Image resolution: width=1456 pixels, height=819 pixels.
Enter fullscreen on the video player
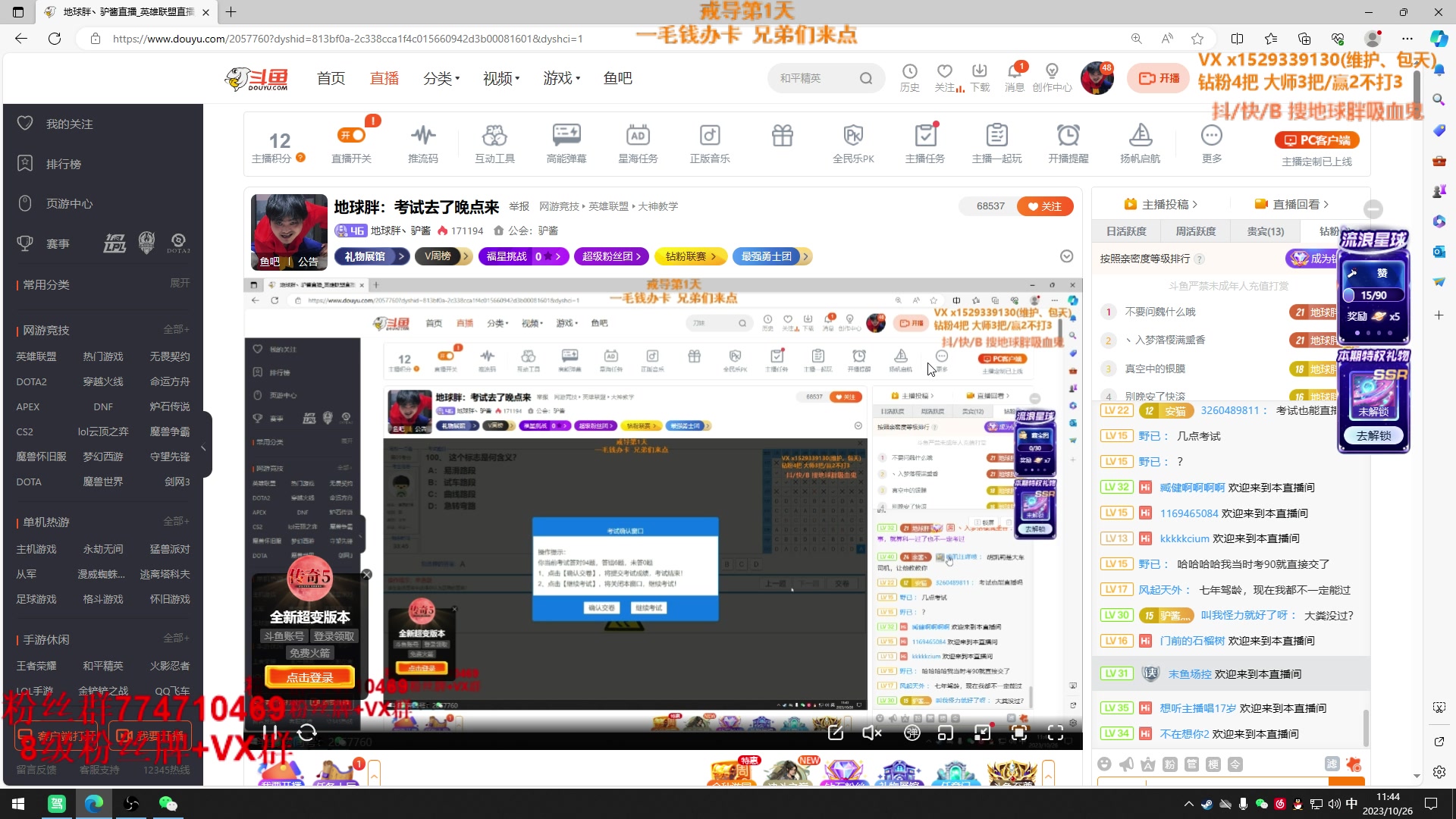click(x=1055, y=733)
